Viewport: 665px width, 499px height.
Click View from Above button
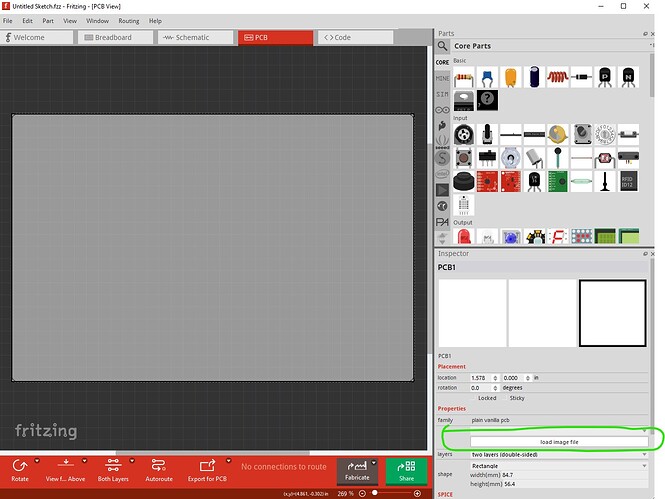pos(65,470)
